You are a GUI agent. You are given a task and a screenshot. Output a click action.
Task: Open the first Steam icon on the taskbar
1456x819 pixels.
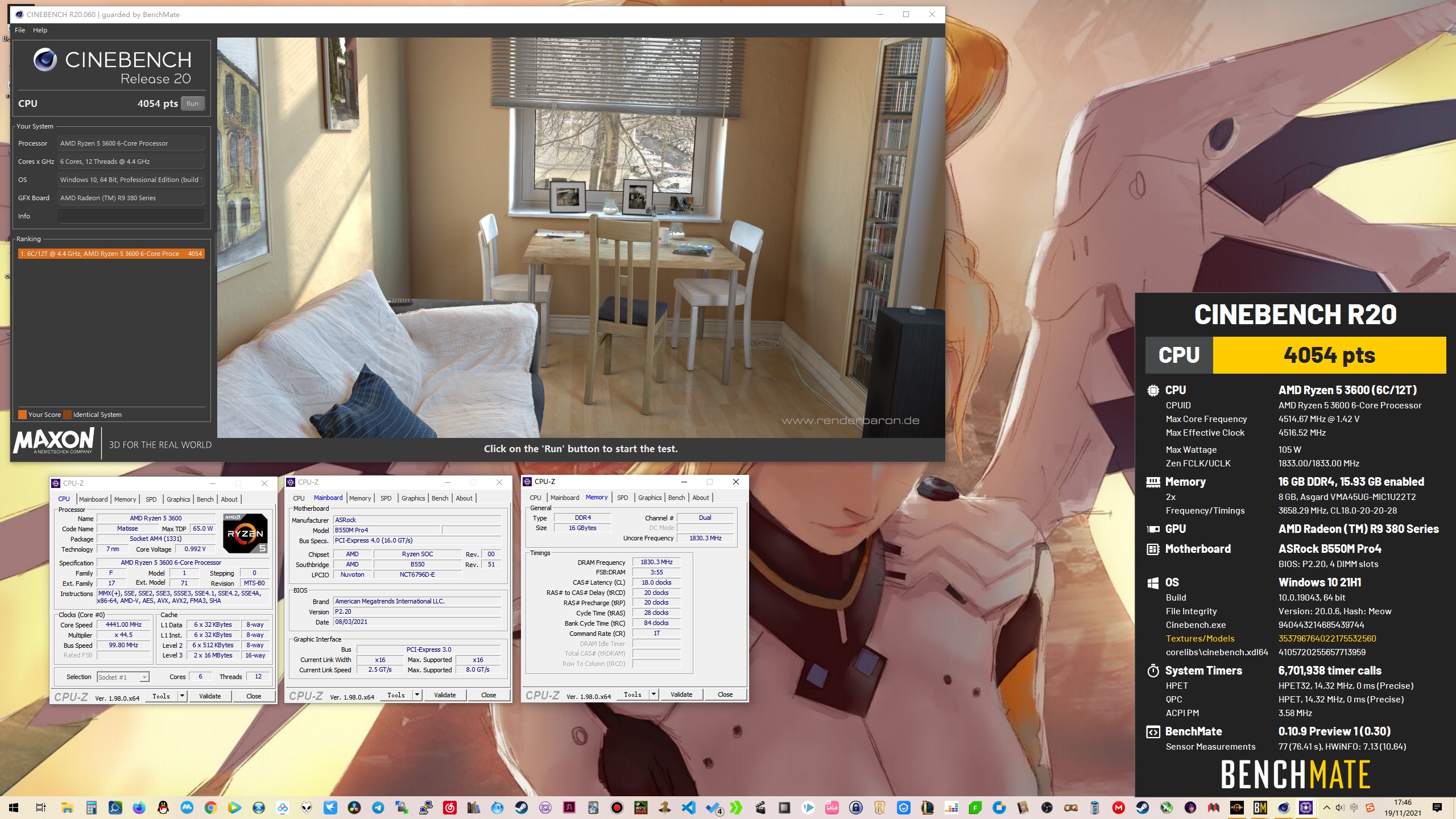click(x=521, y=808)
